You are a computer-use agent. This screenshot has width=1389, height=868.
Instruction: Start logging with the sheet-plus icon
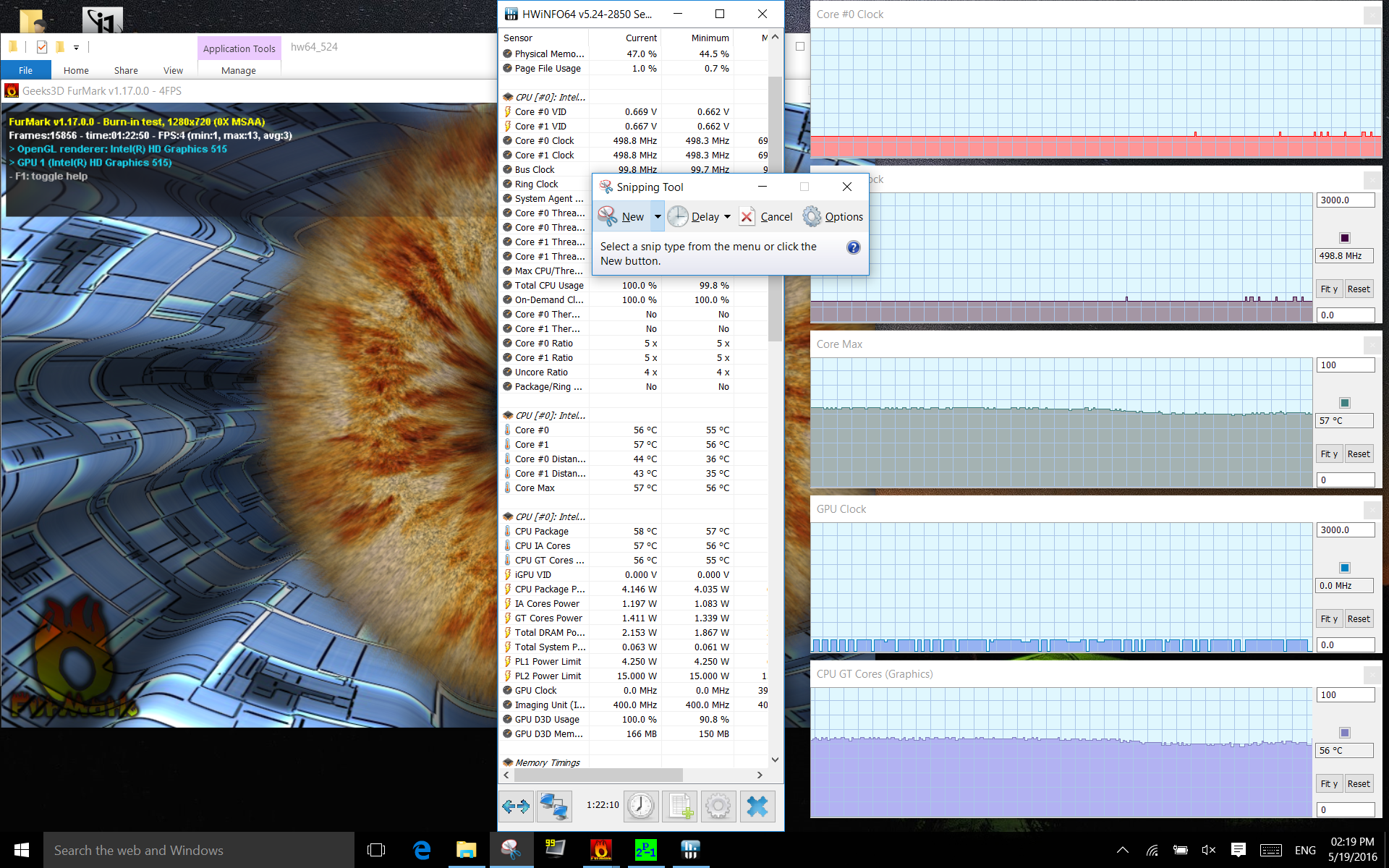[x=680, y=806]
